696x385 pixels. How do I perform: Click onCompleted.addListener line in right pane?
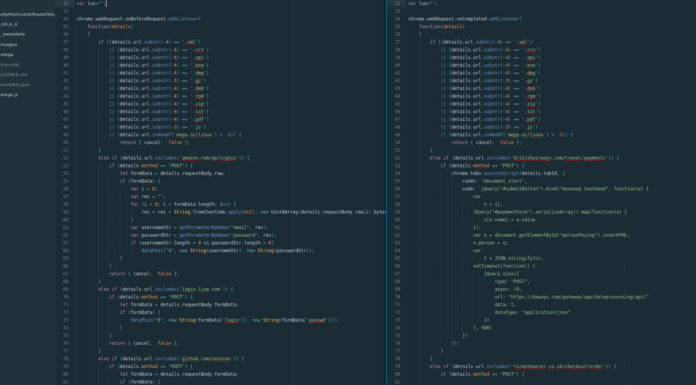pyautogui.click(x=465, y=19)
